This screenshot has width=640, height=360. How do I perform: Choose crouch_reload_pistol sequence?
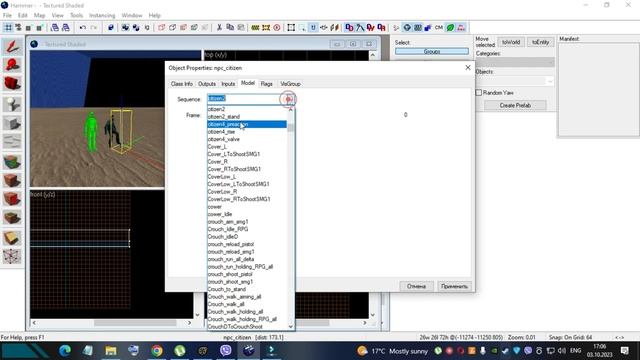pos(247,244)
